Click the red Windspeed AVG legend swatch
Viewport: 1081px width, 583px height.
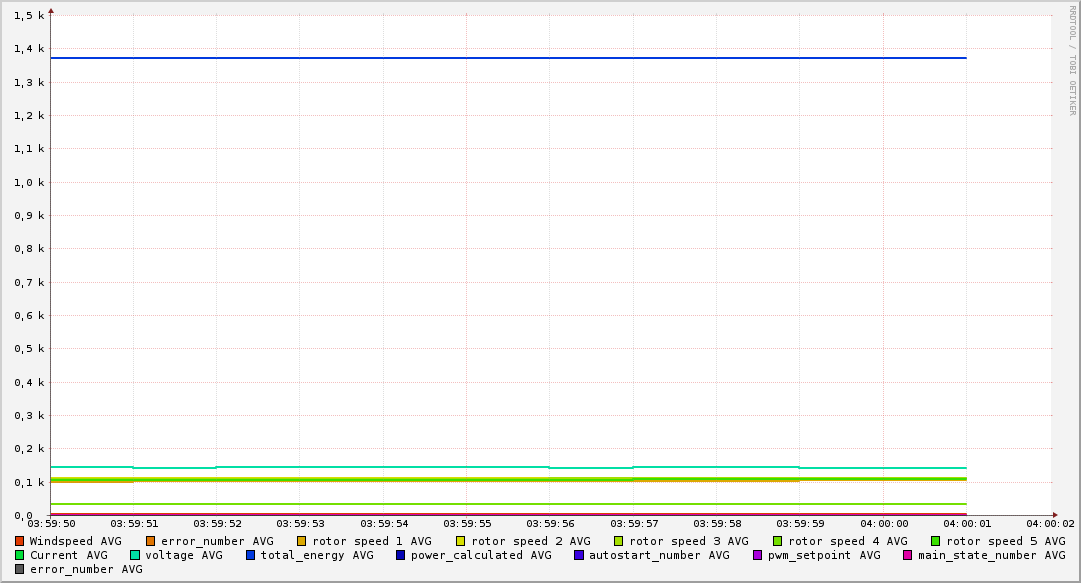20,541
